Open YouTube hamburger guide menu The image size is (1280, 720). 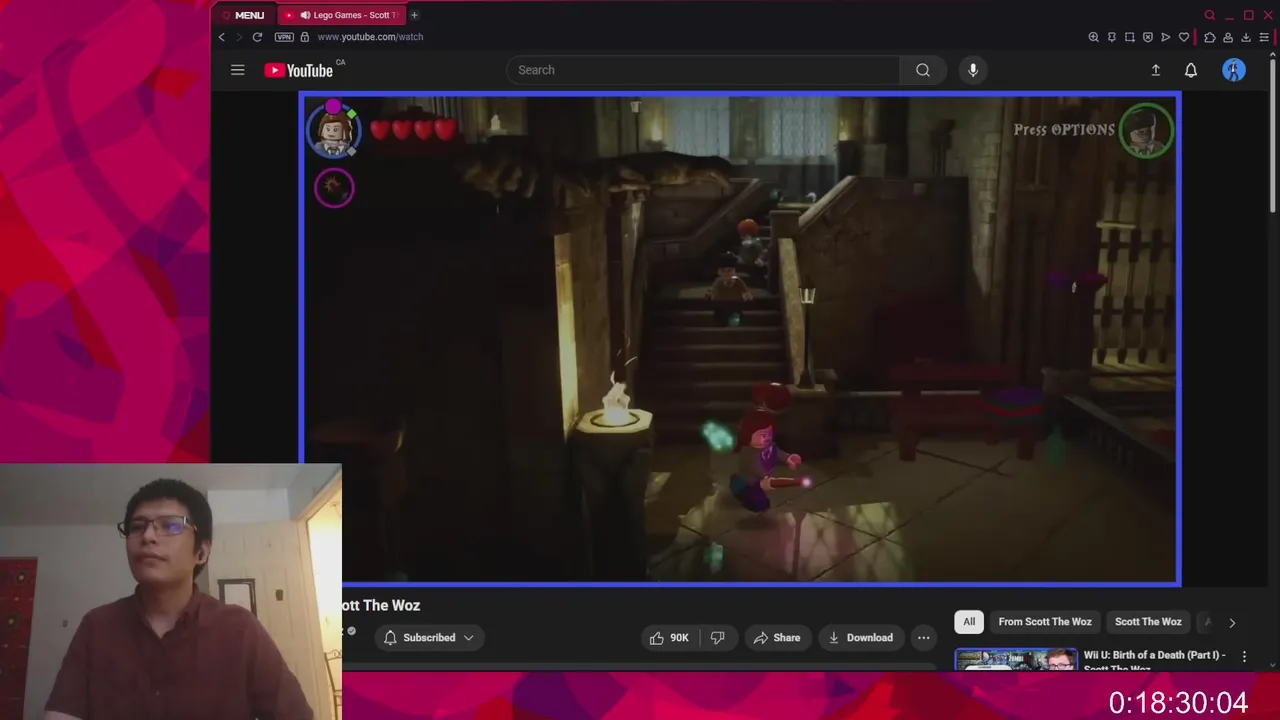tap(237, 70)
